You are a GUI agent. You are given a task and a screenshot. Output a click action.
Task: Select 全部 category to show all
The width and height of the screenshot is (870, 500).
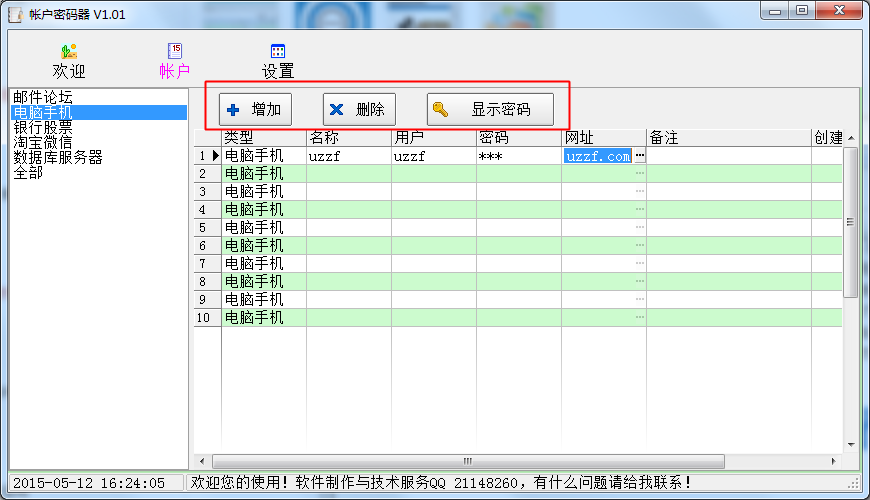point(28,172)
